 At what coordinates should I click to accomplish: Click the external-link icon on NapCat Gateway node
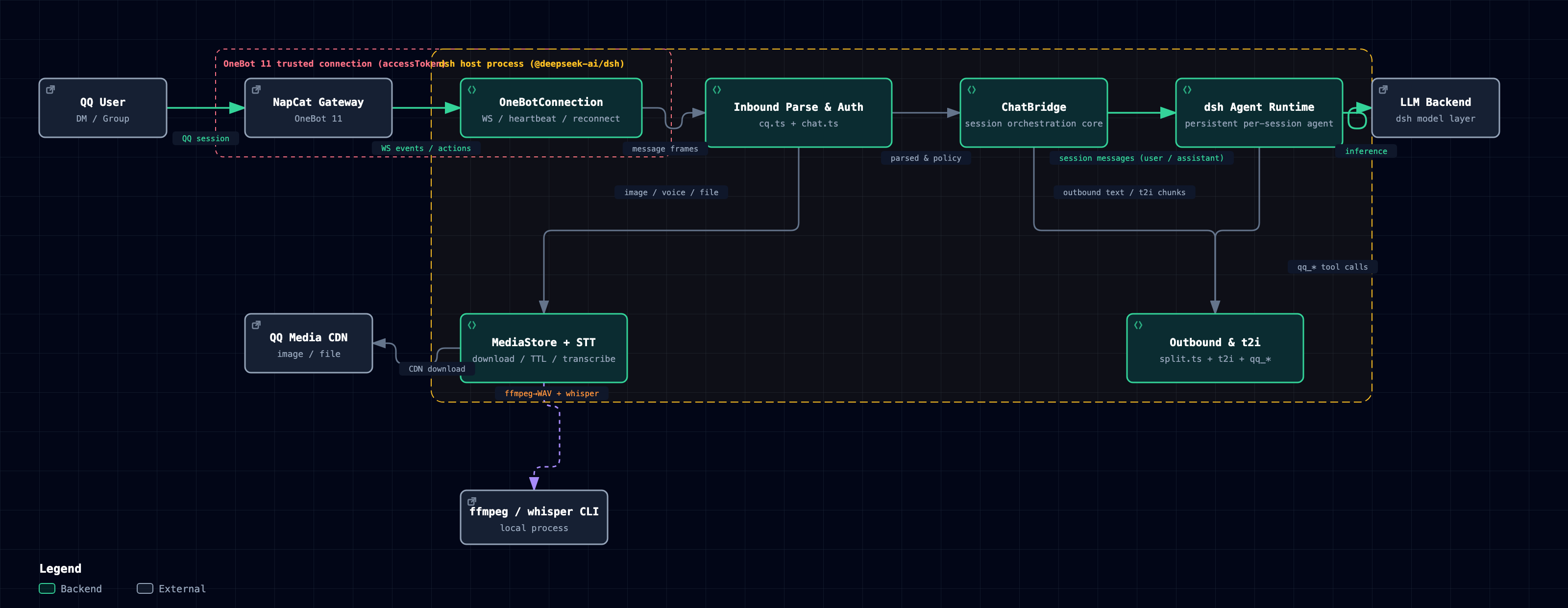[x=256, y=90]
